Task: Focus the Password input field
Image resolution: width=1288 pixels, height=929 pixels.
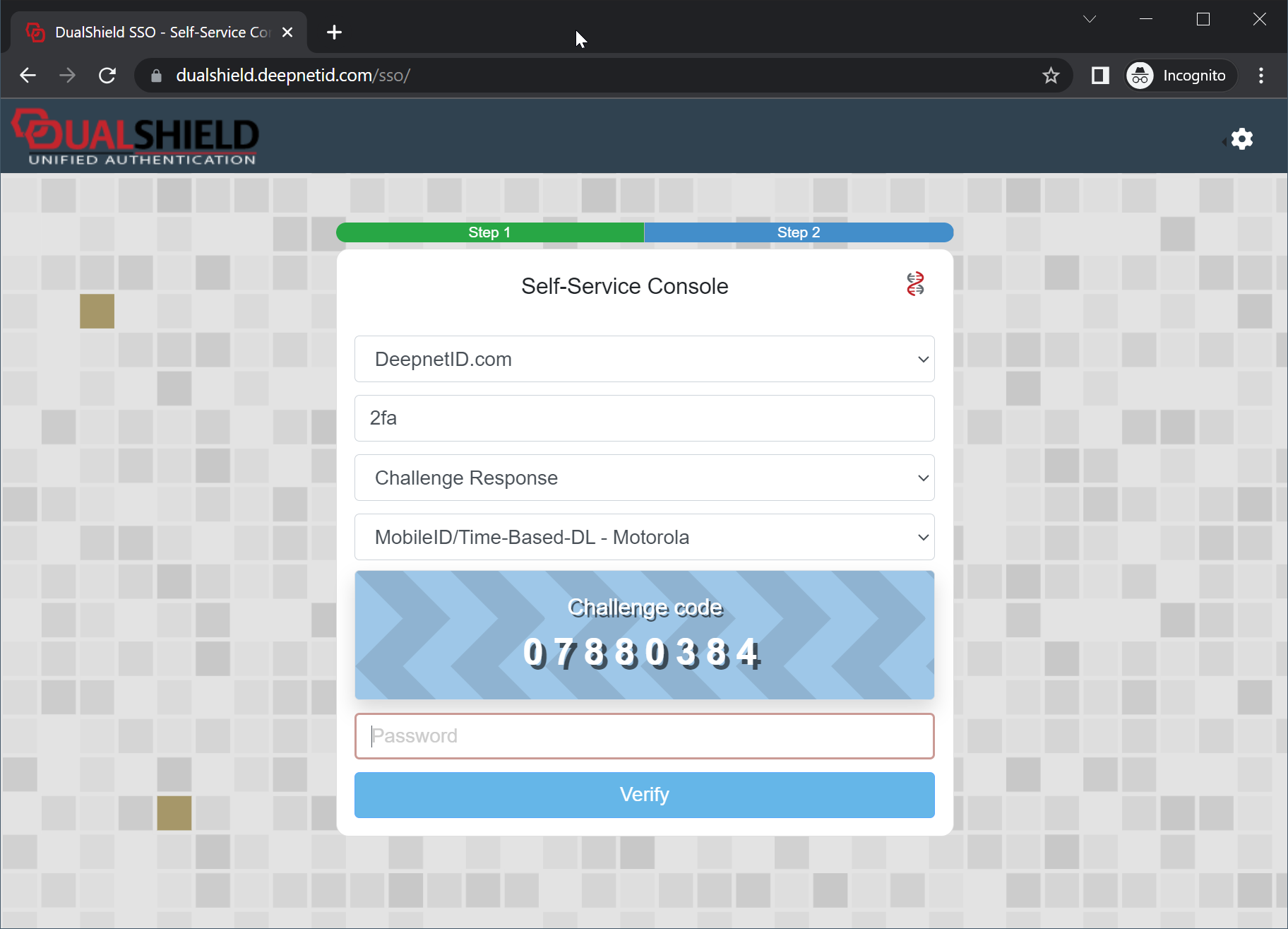Action: coord(644,736)
